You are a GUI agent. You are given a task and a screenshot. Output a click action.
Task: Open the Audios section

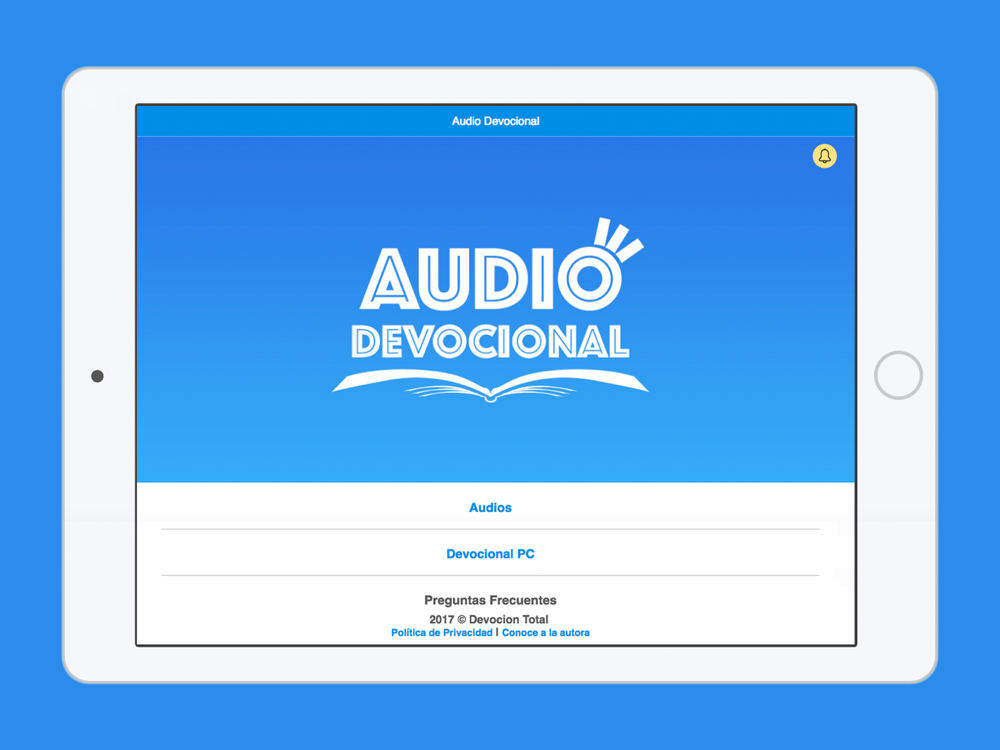point(490,508)
